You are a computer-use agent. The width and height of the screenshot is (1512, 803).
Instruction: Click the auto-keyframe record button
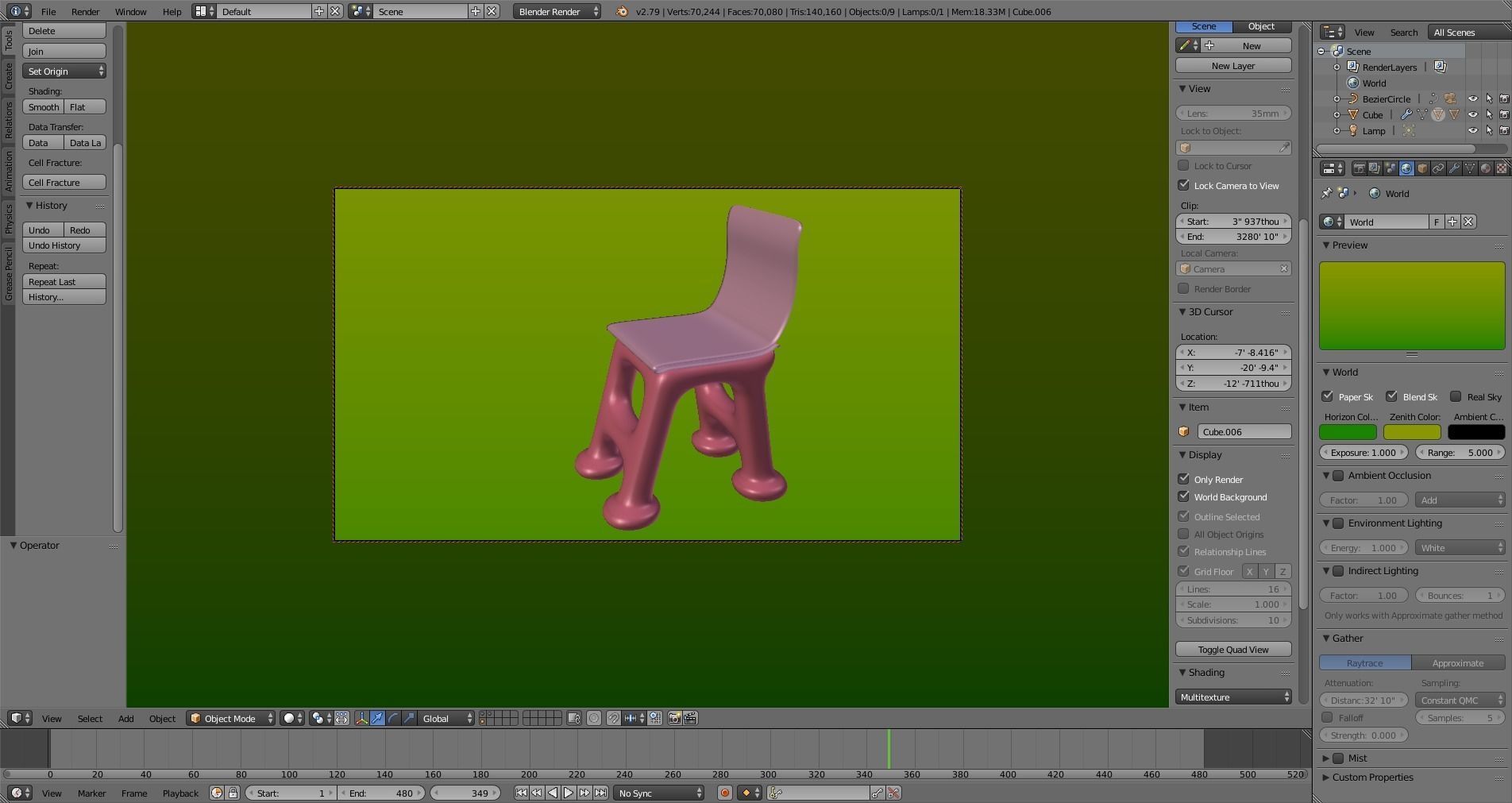(x=724, y=793)
